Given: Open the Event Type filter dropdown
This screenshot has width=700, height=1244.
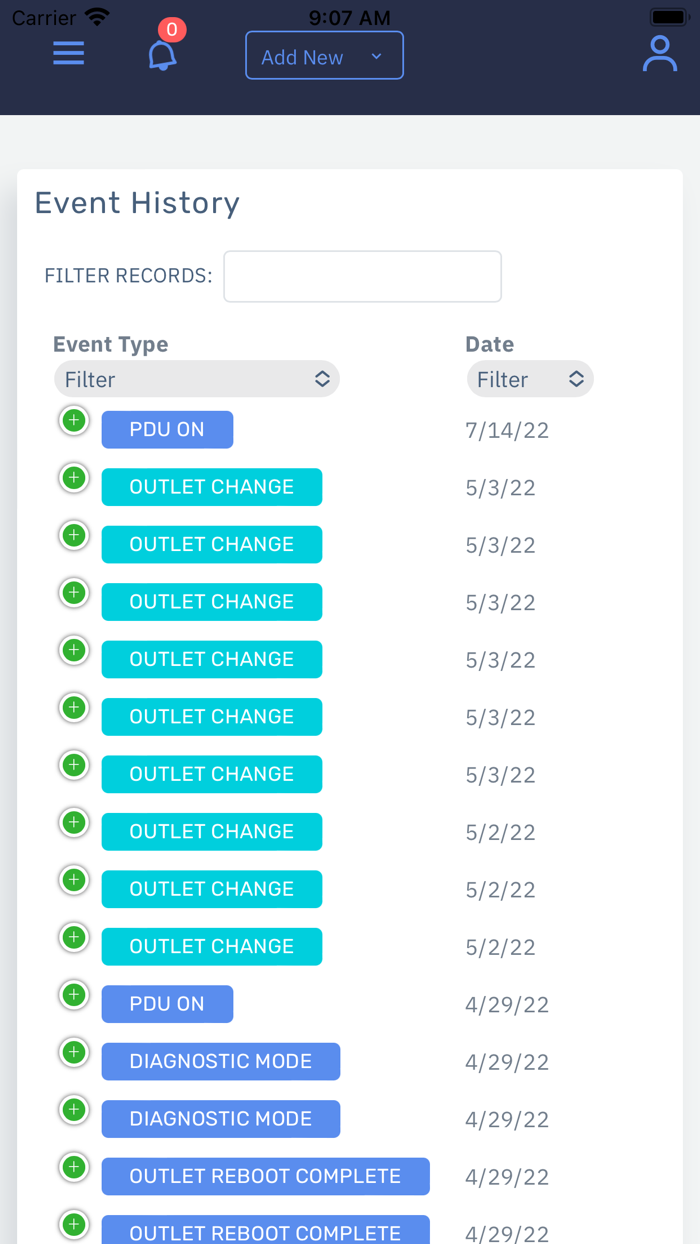Looking at the screenshot, I should point(196,379).
